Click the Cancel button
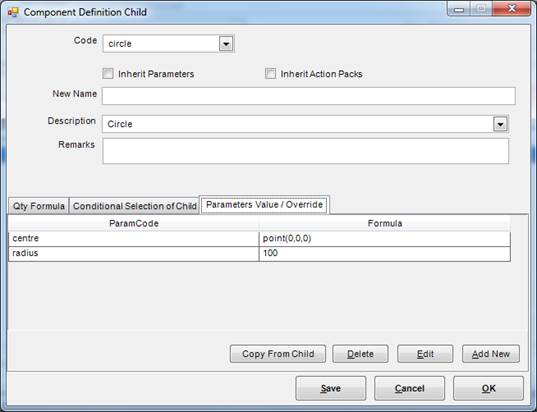Screen dimensions: 537x412 410,388
